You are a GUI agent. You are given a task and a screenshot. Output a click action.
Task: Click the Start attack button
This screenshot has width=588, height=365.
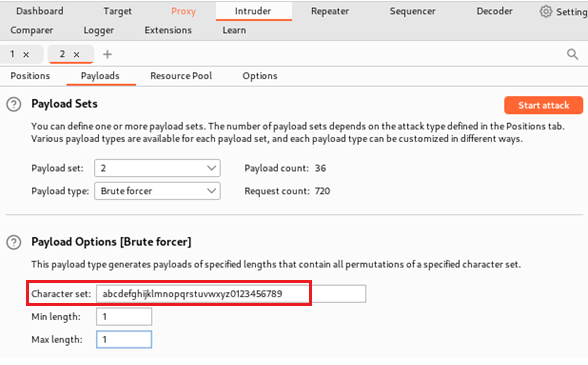543,105
